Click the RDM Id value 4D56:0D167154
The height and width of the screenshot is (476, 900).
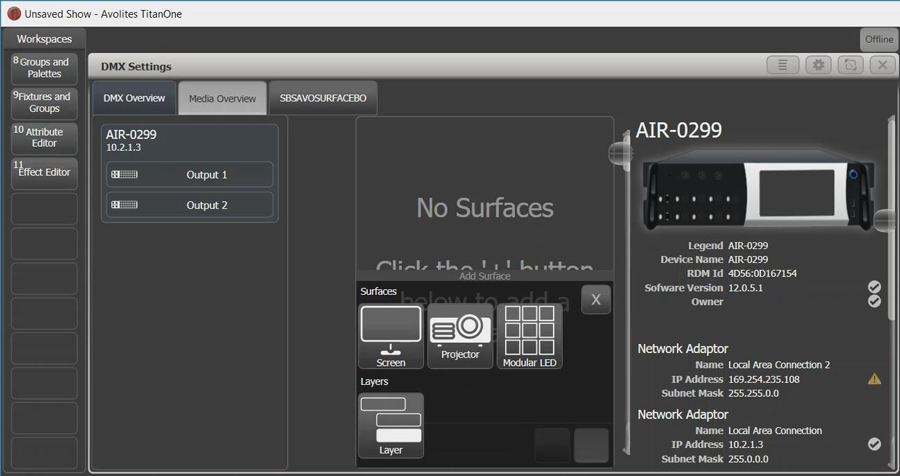point(762,273)
